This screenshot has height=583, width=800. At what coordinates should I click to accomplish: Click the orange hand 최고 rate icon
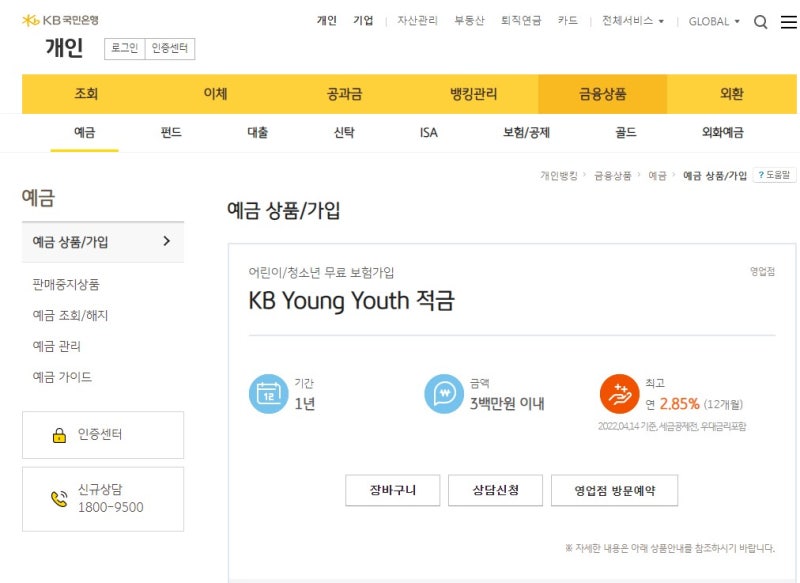point(619,394)
